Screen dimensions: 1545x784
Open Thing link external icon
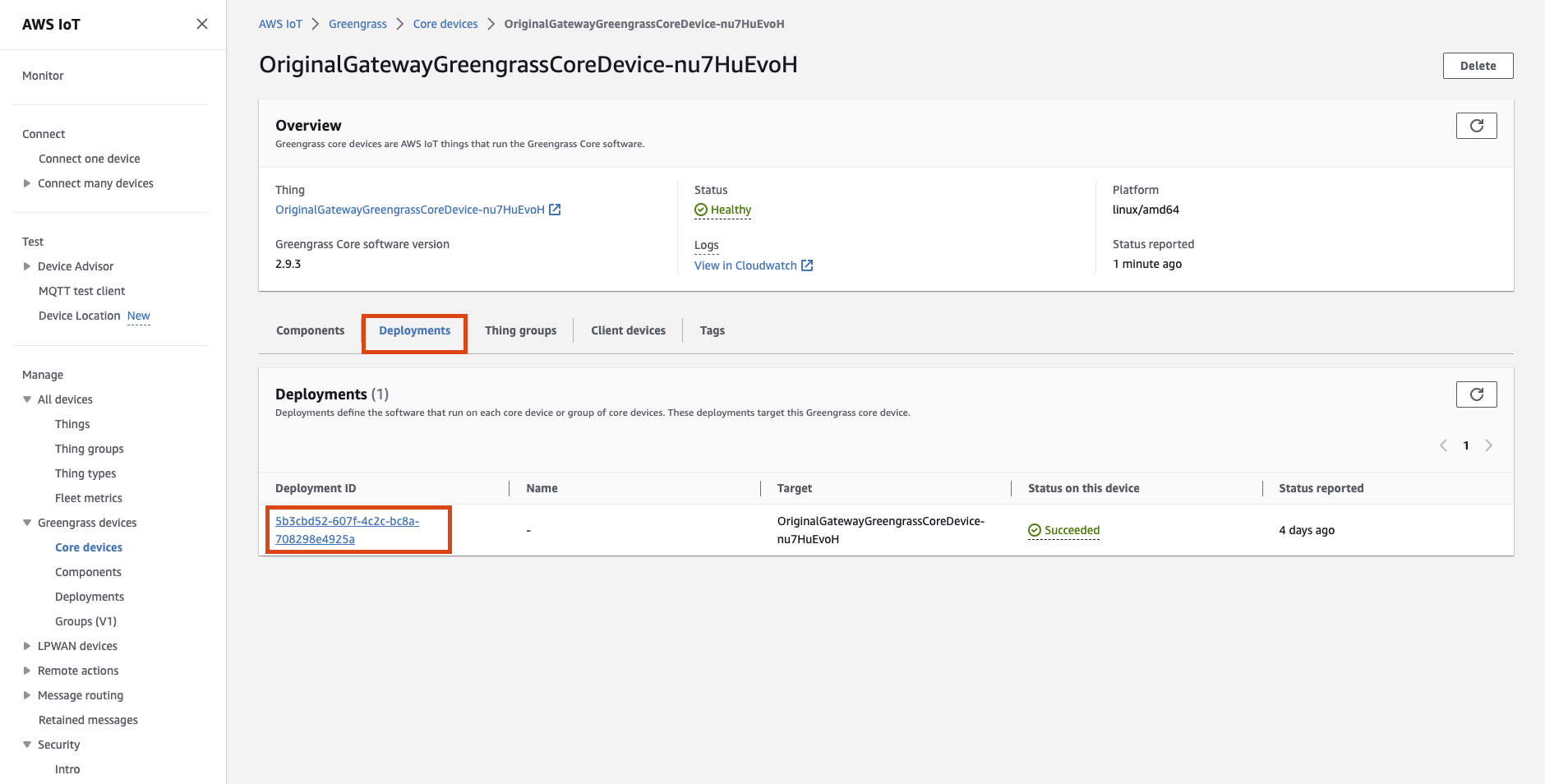(555, 210)
